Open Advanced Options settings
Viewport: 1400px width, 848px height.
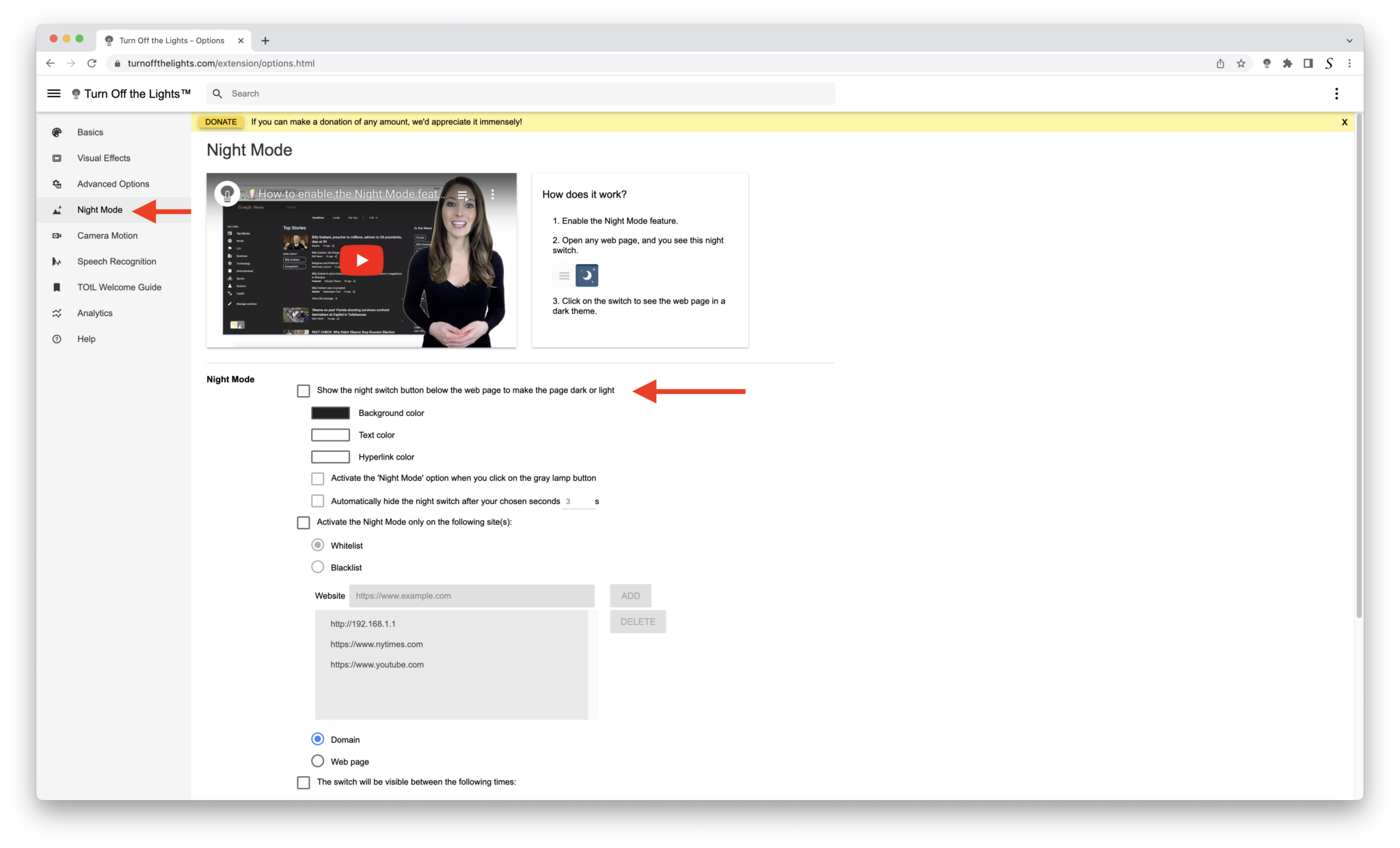coord(113,183)
